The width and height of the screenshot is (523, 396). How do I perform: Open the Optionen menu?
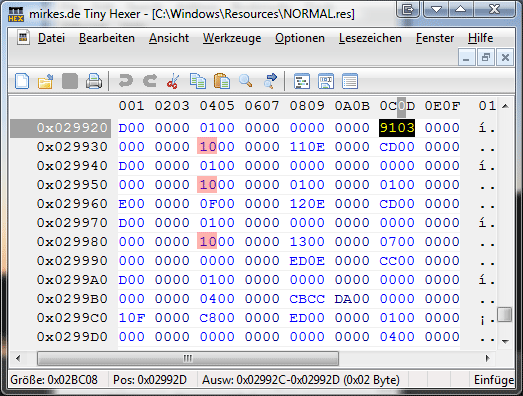click(x=300, y=38)
